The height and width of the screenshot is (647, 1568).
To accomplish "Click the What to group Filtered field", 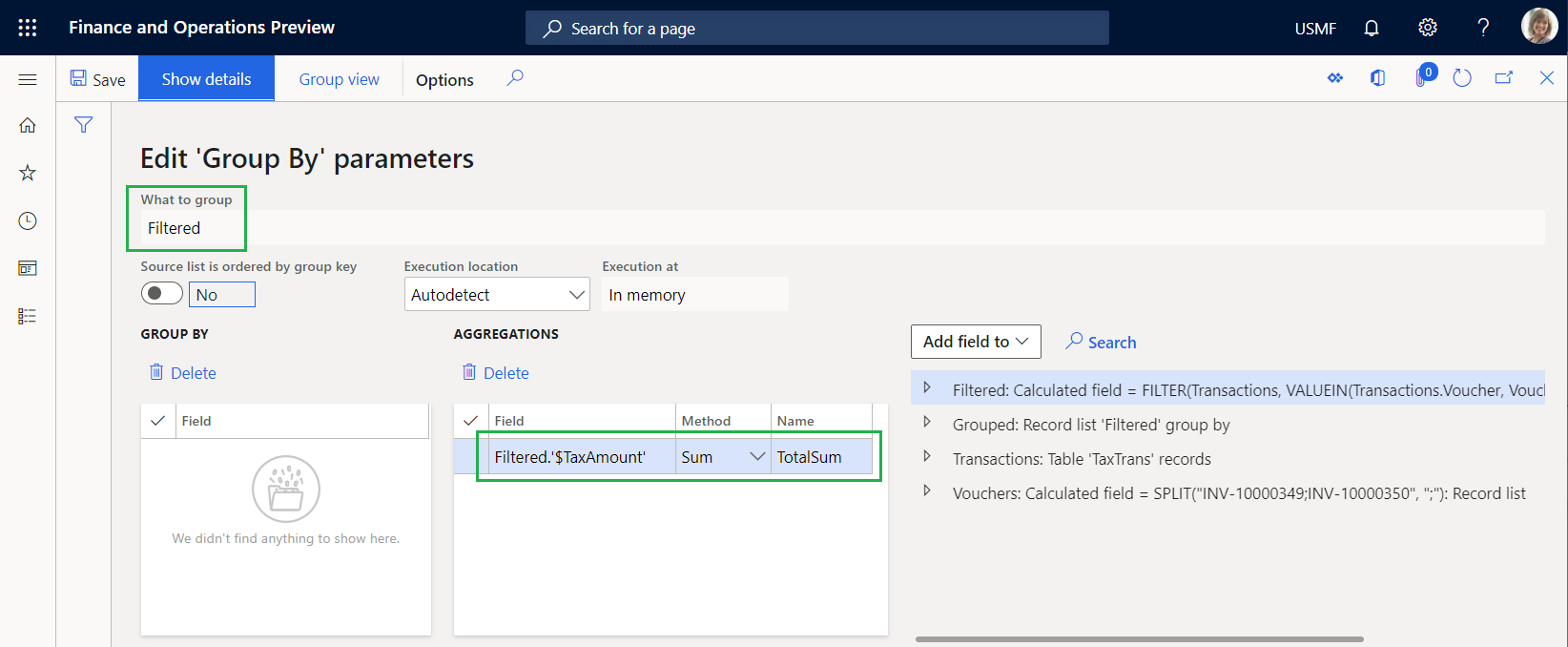I will 842,228.
